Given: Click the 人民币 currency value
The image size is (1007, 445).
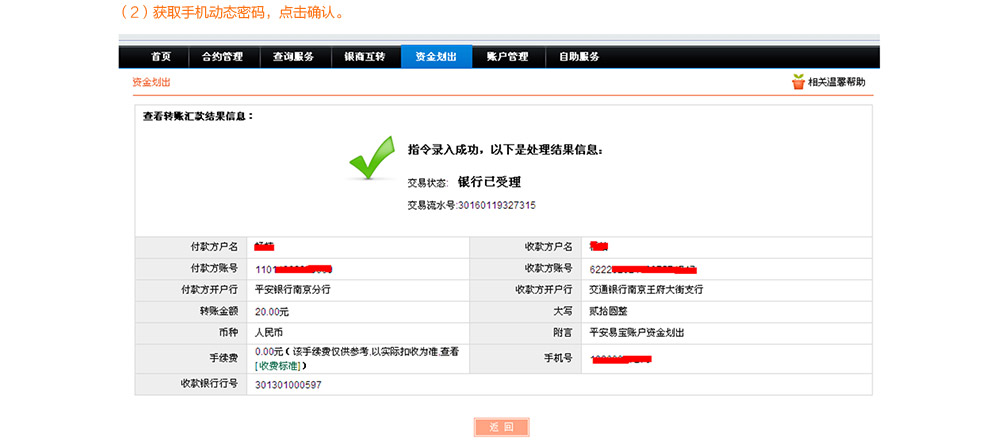Looking at the screenshot, I should (269, 334).
